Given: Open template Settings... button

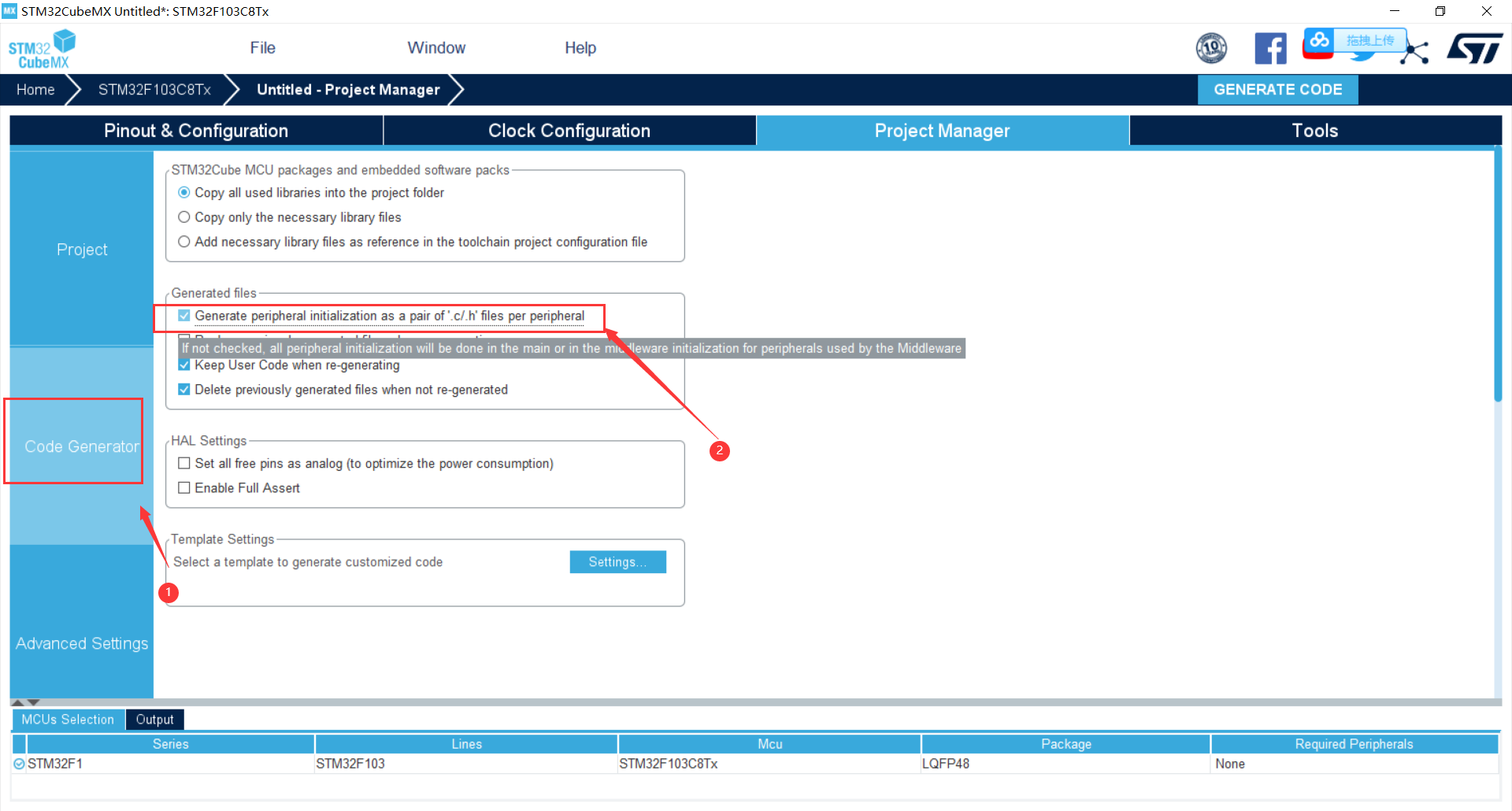Looking at the screenshot, I should click(617, 562).
